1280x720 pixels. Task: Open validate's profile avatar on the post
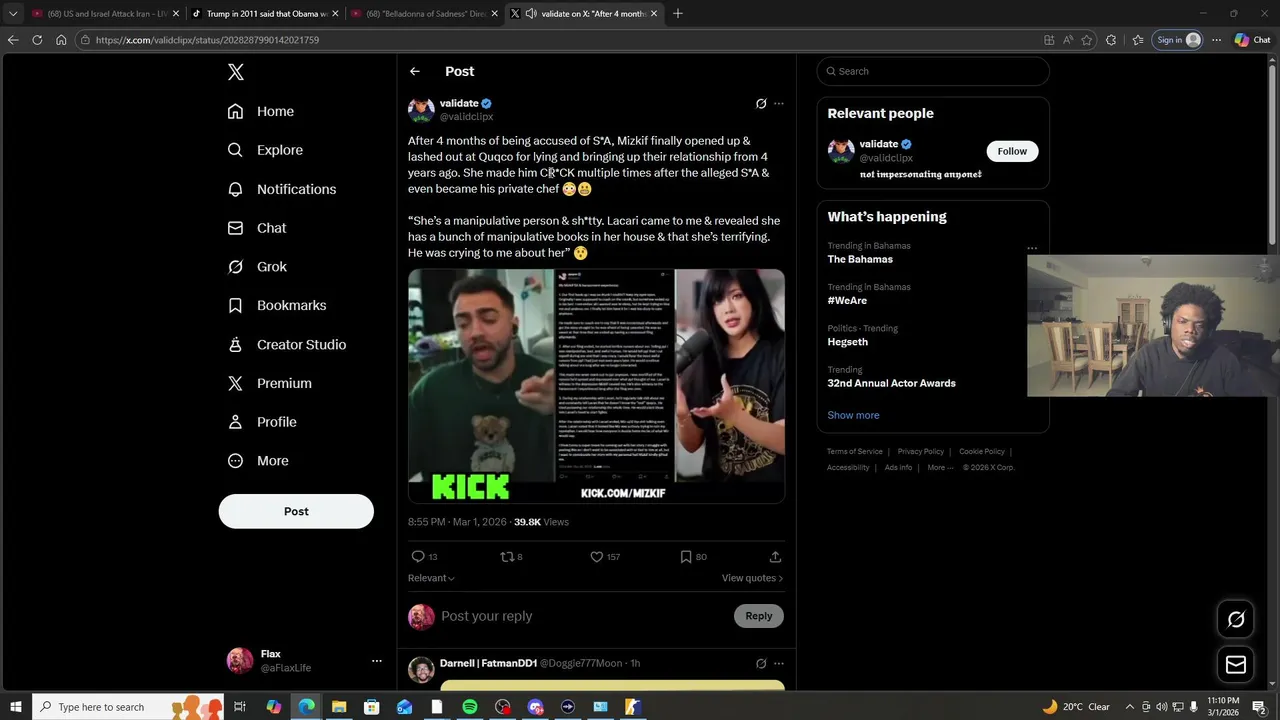tap(421, 110)
